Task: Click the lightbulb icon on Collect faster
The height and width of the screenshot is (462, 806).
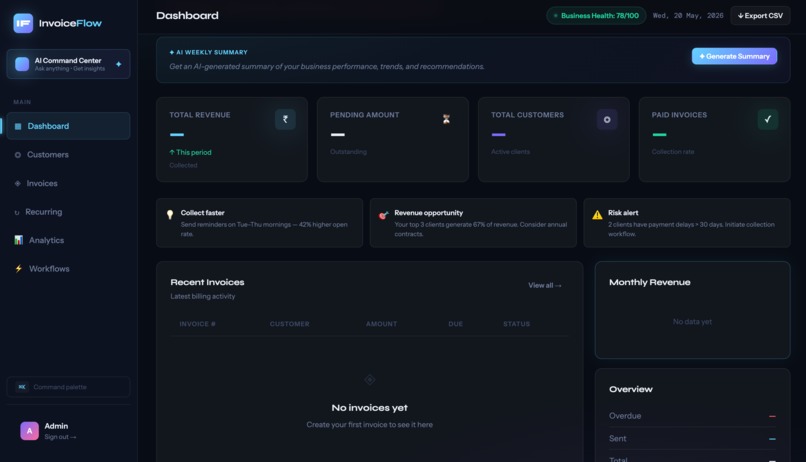Action: tap(170, 215)
